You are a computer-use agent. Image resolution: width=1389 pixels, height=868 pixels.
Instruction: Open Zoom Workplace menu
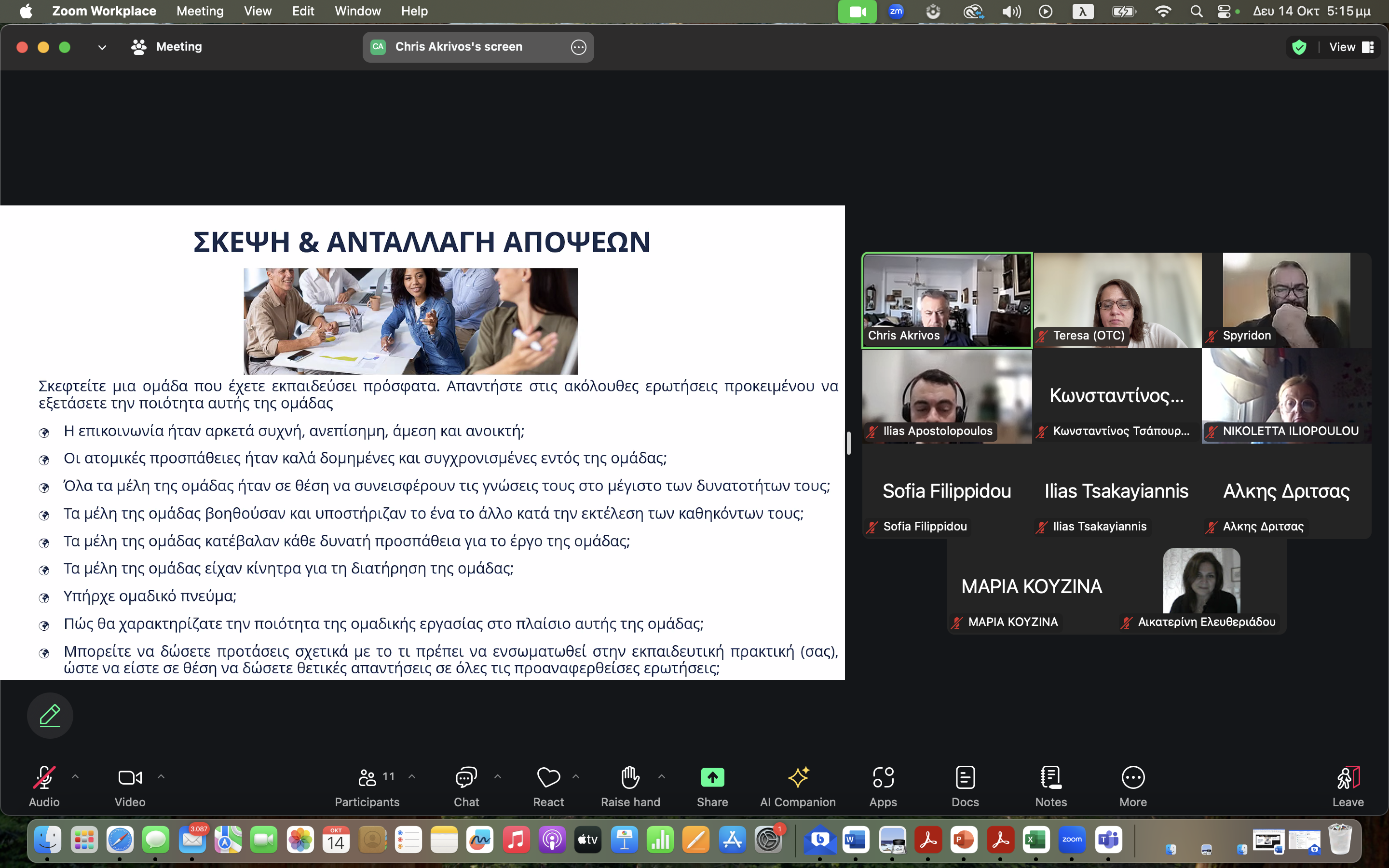pos(104,11)
